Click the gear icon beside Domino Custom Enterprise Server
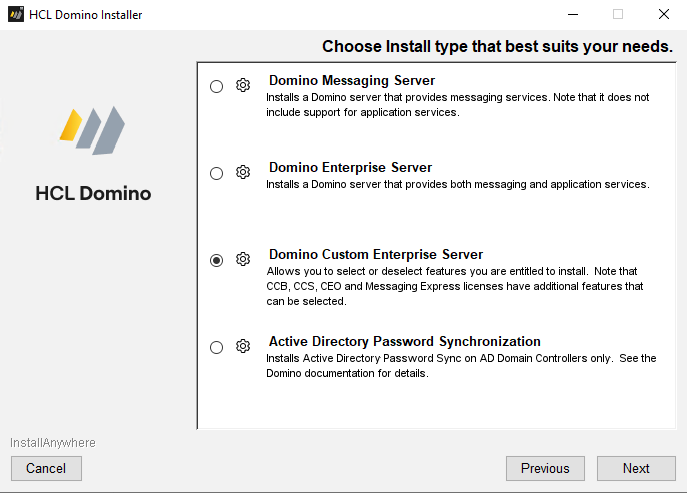Image resolution: width=687 pixels, height=493 pixels. (243, 259)
